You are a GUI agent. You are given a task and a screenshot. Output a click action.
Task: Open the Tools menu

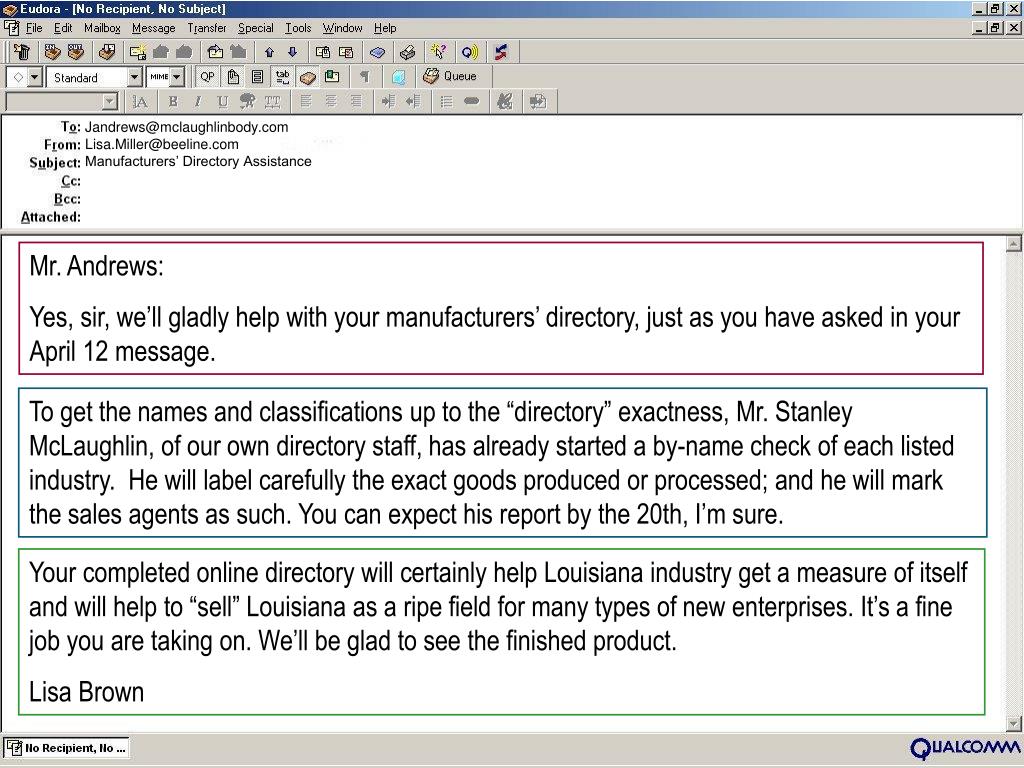tap(298, 28)
